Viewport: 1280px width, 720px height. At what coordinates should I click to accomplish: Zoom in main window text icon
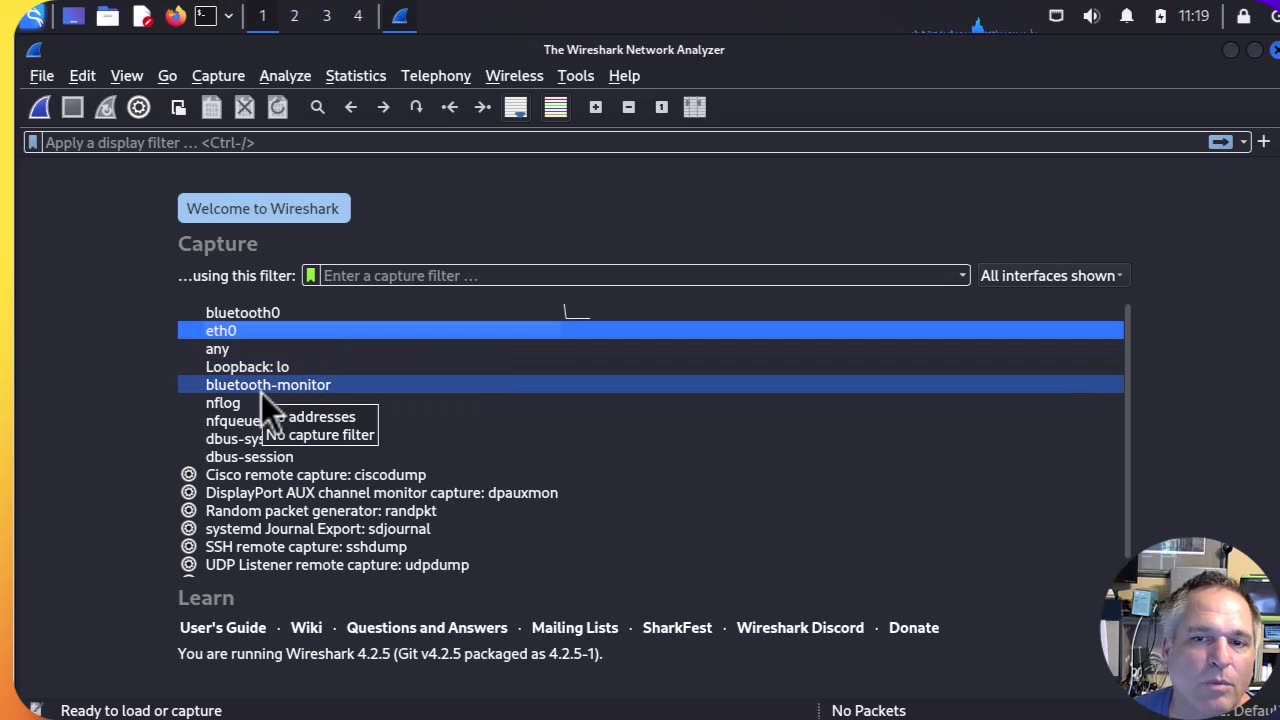(x=595, y=107)
